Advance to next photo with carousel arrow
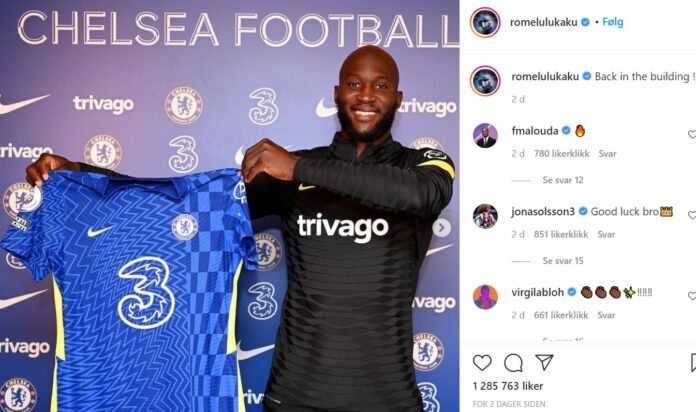This screenshot has width=696, height=412. point(441,228)
